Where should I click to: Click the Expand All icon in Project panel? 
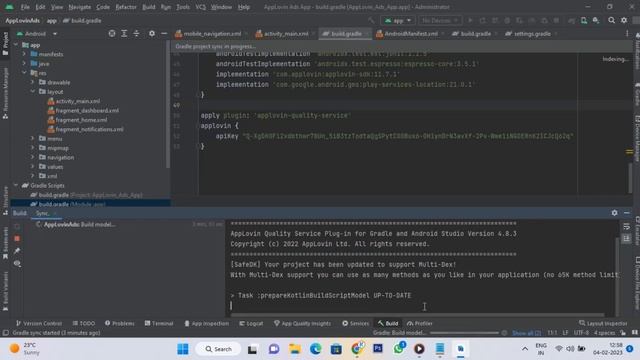pos(124,34)
